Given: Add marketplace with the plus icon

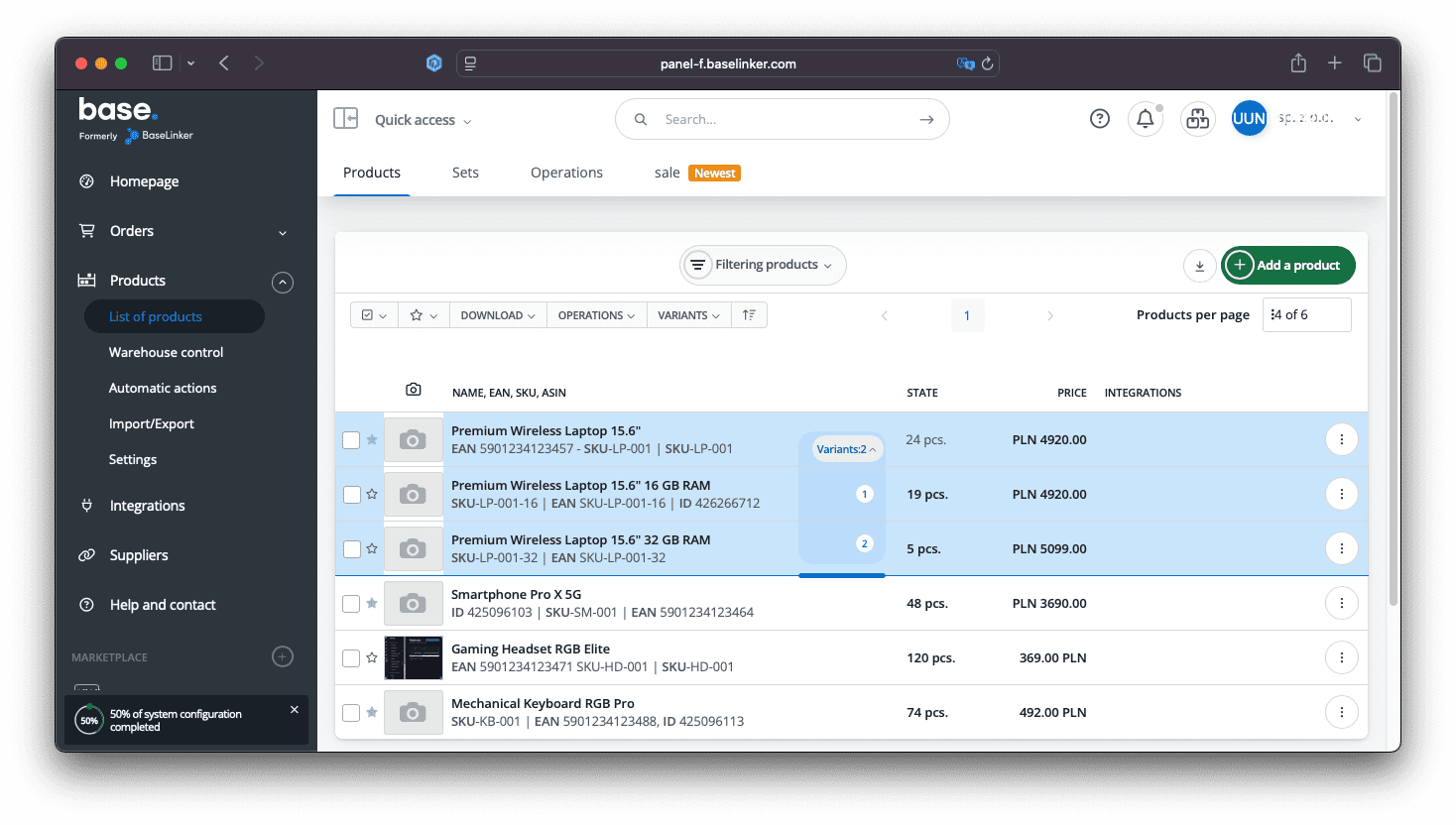Looking at the screenshot, I should click(x=283, y=656).
